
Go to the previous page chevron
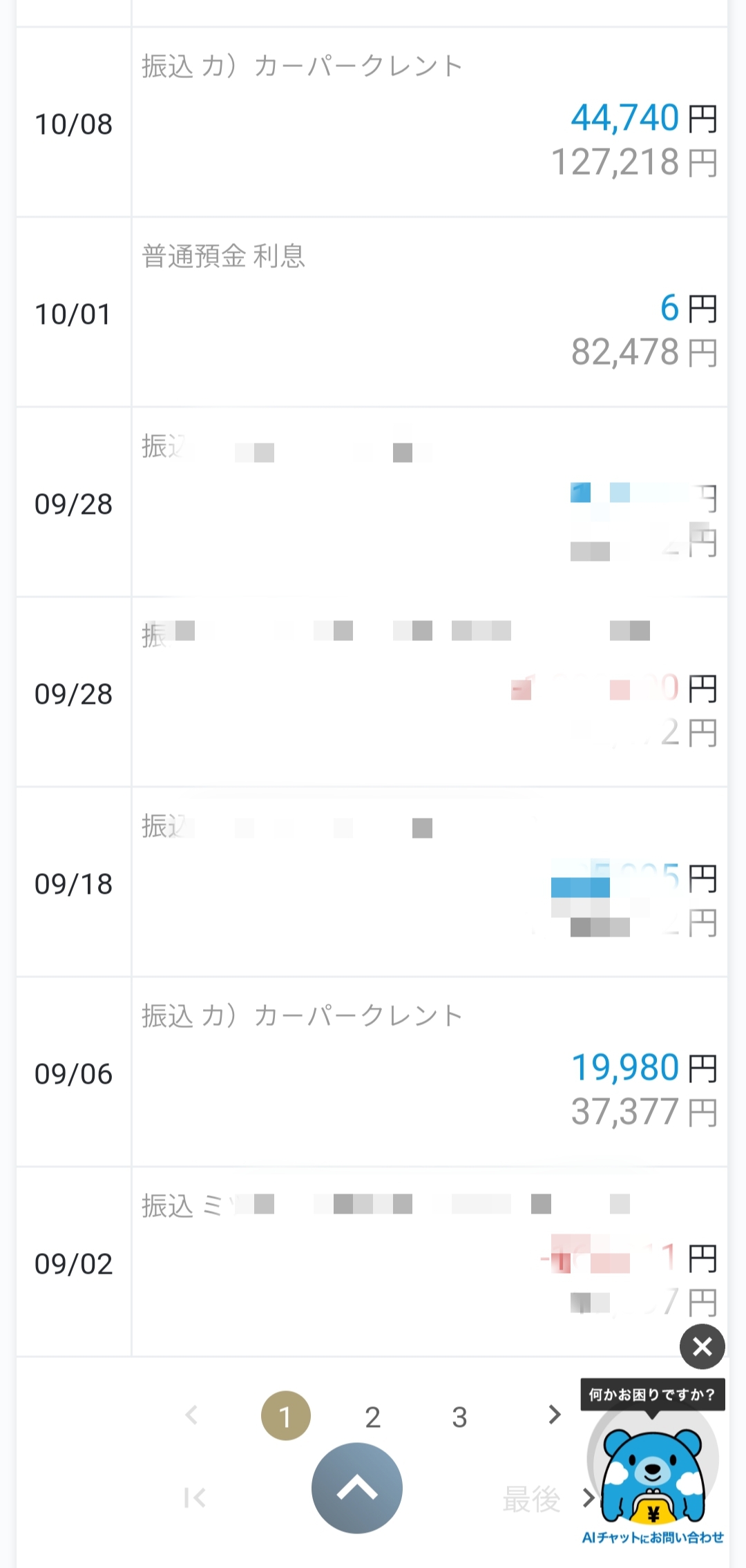click(x=192, y=1415)
